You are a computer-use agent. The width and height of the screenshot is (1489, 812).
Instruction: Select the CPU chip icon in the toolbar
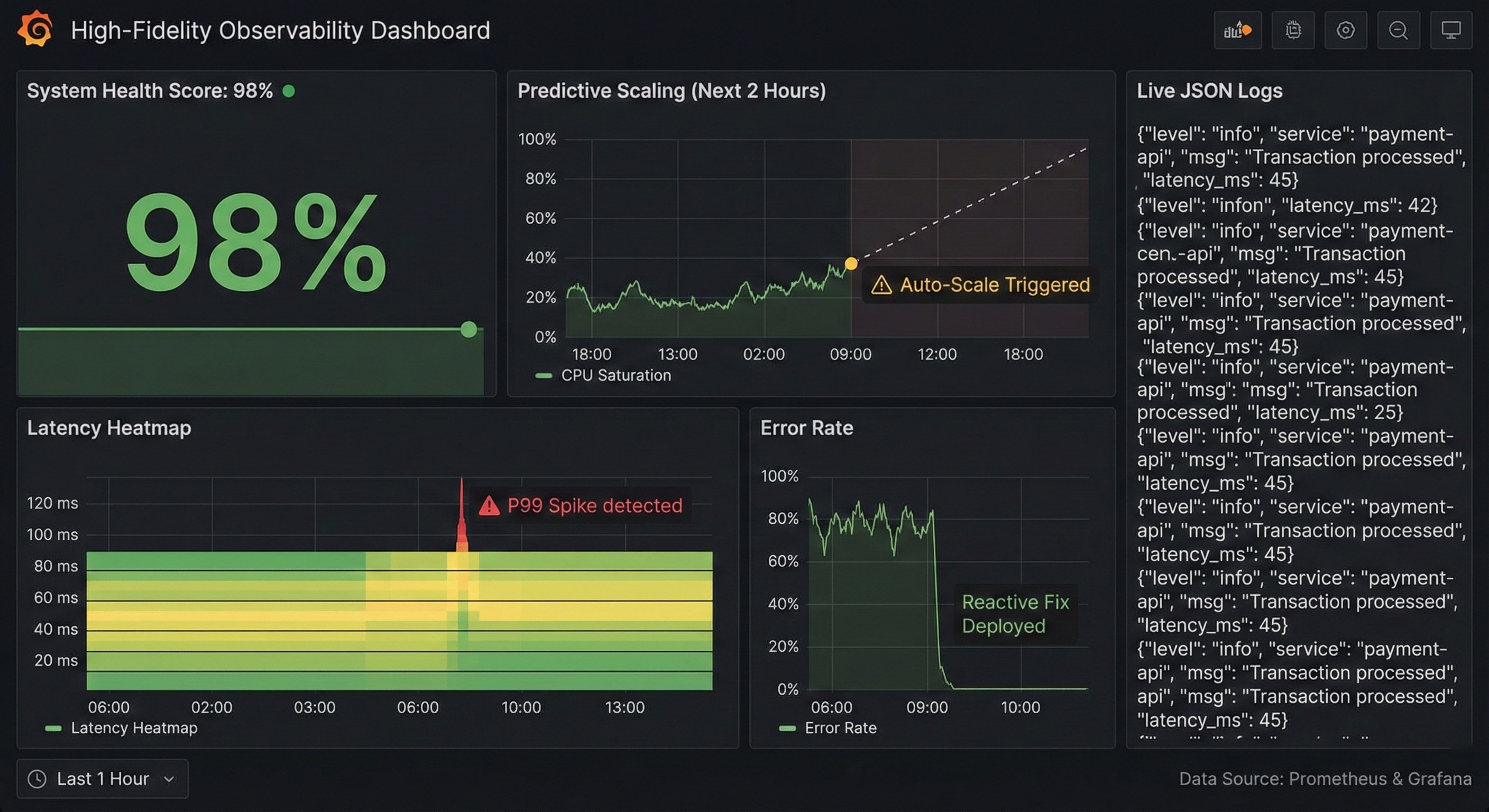pos(1293,30)
